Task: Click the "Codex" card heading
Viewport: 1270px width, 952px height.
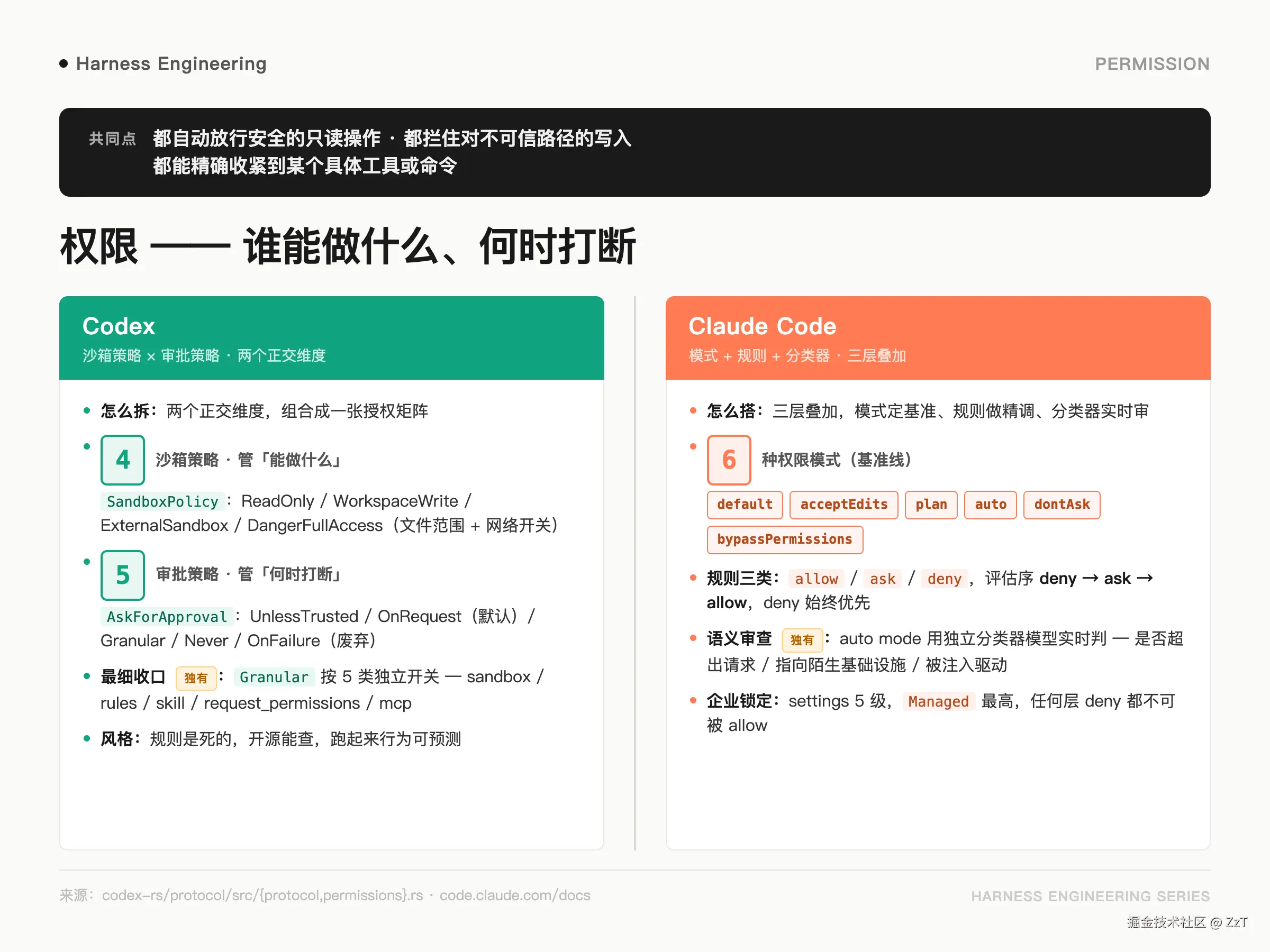Action: (119, 326)
